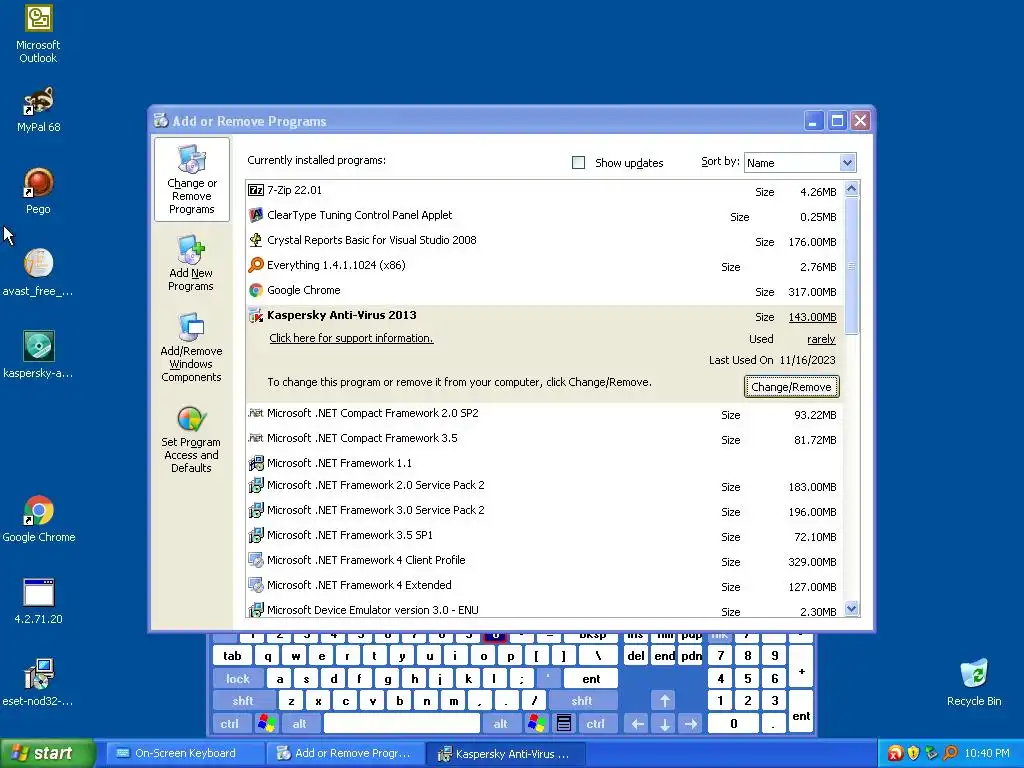Toggle right shft key on On-Screen Keyboard
The height and width of the screenshot is (768, 1024).
click(x=581, y=701)
